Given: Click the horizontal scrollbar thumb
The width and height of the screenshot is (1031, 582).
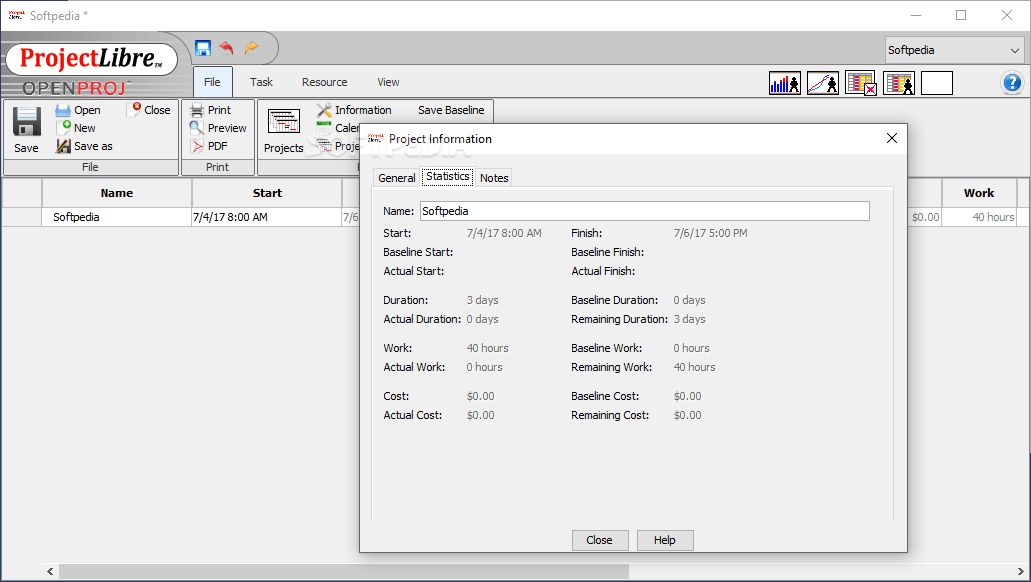Looking at the screenshot, I should click(x=344, y=571).
